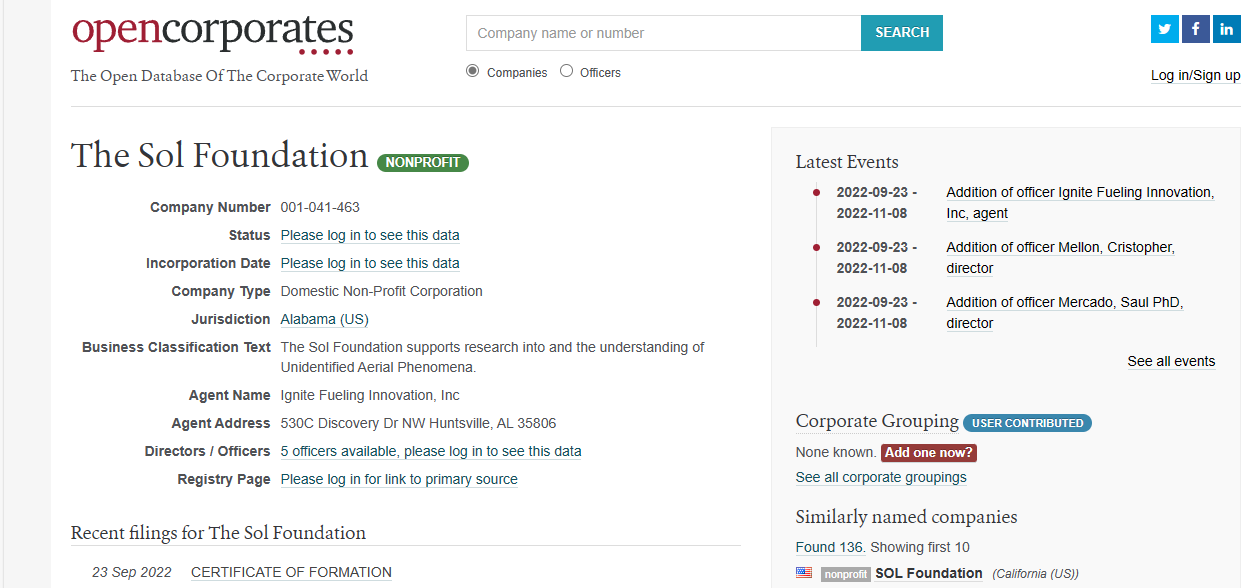Select the Officers radio button
Image resolution: width=1255 pixels, height=588 pixels.
(x=567, y=71)
